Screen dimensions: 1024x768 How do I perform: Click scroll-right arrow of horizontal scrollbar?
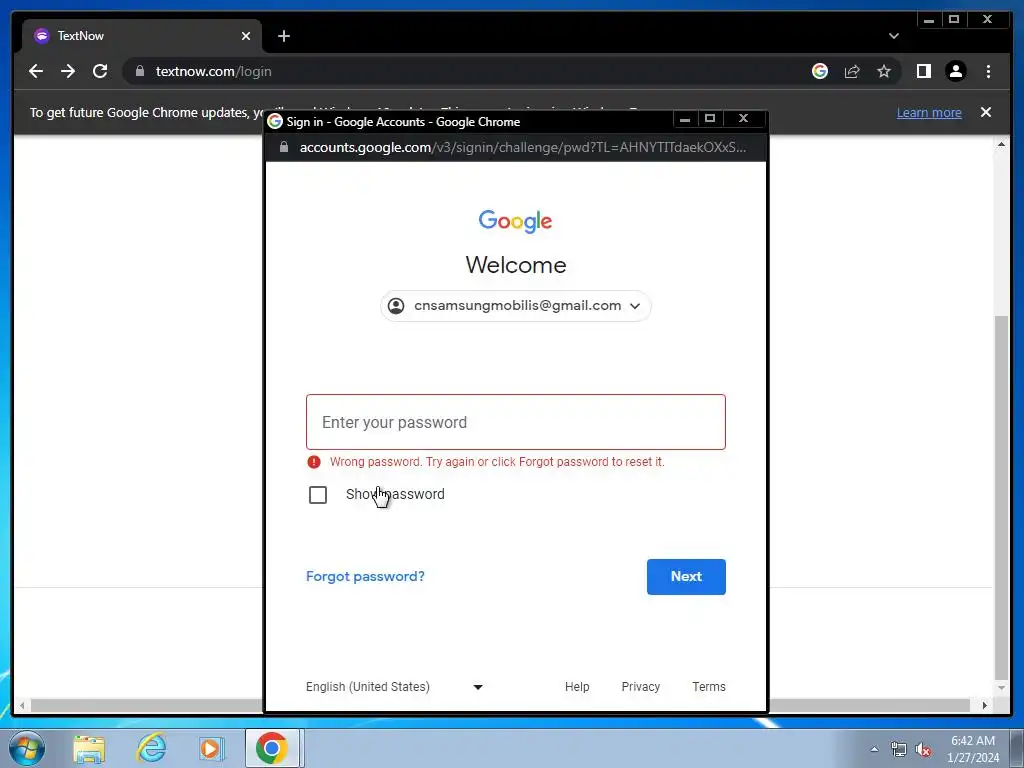pyautogui.click(x=985, y=705)
